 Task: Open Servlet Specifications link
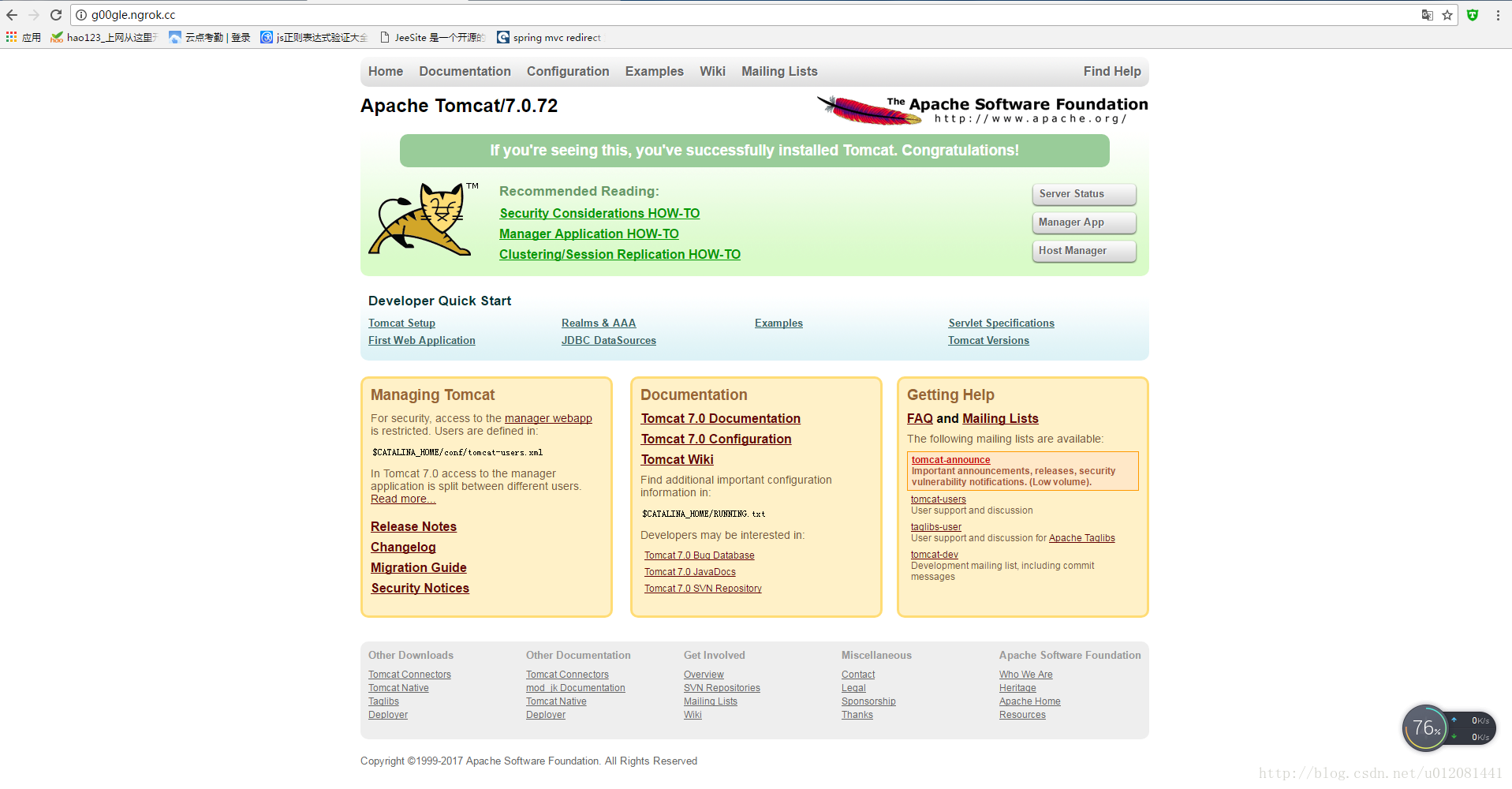(x=1002, y=323)
